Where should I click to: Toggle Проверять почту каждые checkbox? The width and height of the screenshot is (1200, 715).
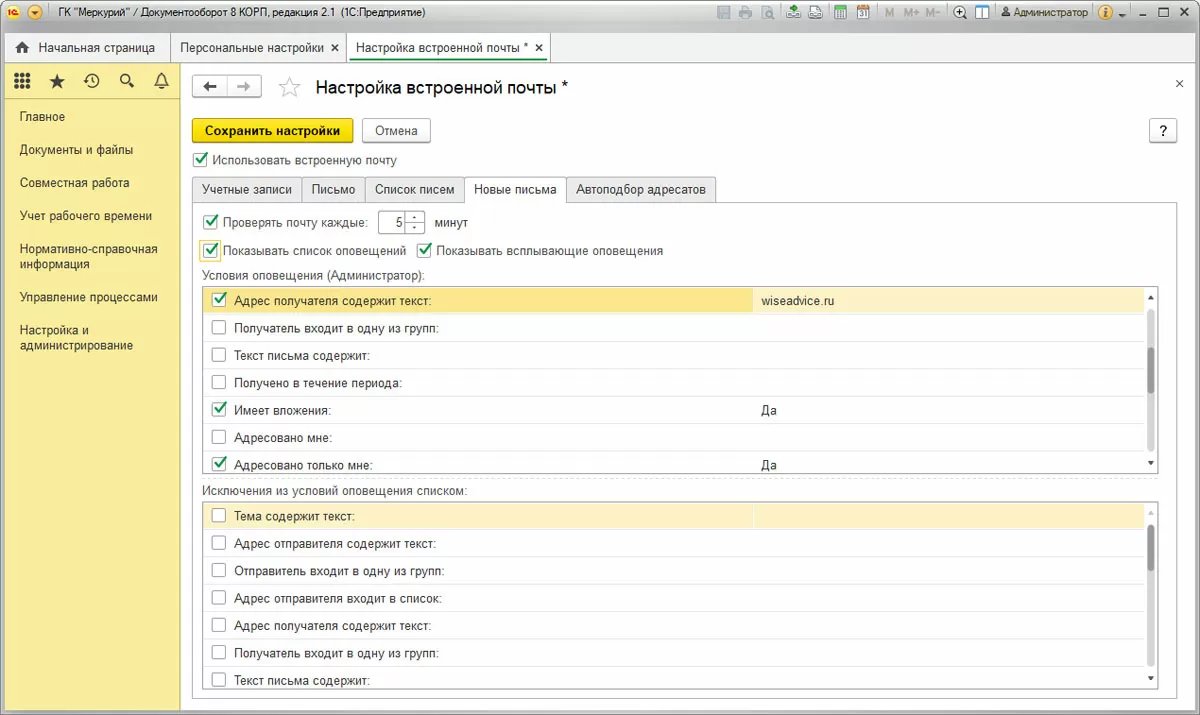[x=210, y=222]
